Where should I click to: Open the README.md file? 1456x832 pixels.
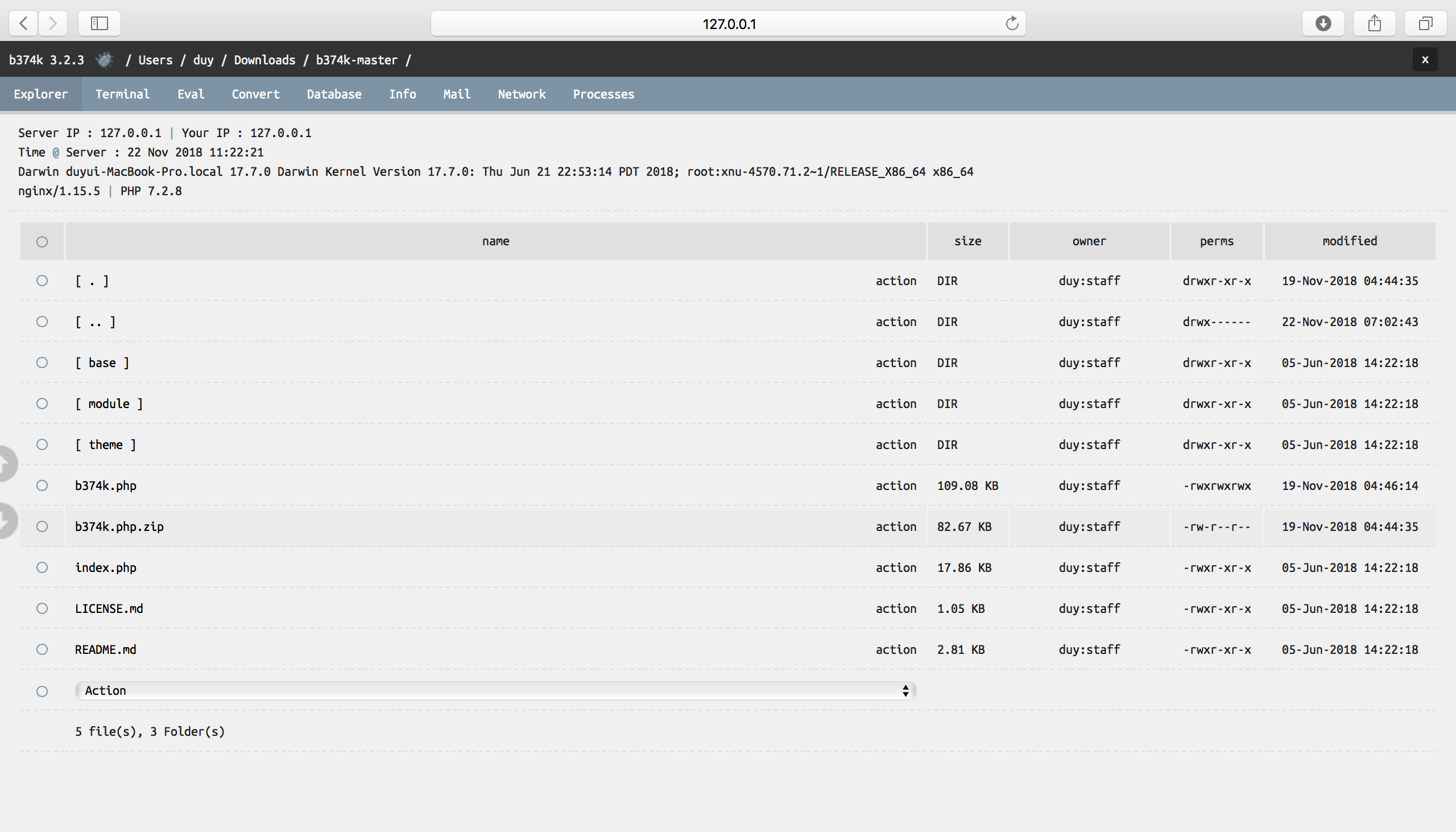click(x=106, y=649)
